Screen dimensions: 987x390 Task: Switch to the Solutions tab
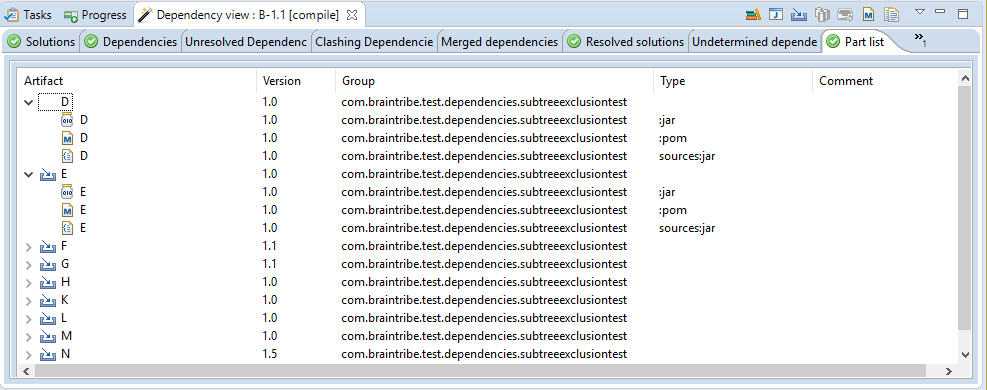click(42, 42)
